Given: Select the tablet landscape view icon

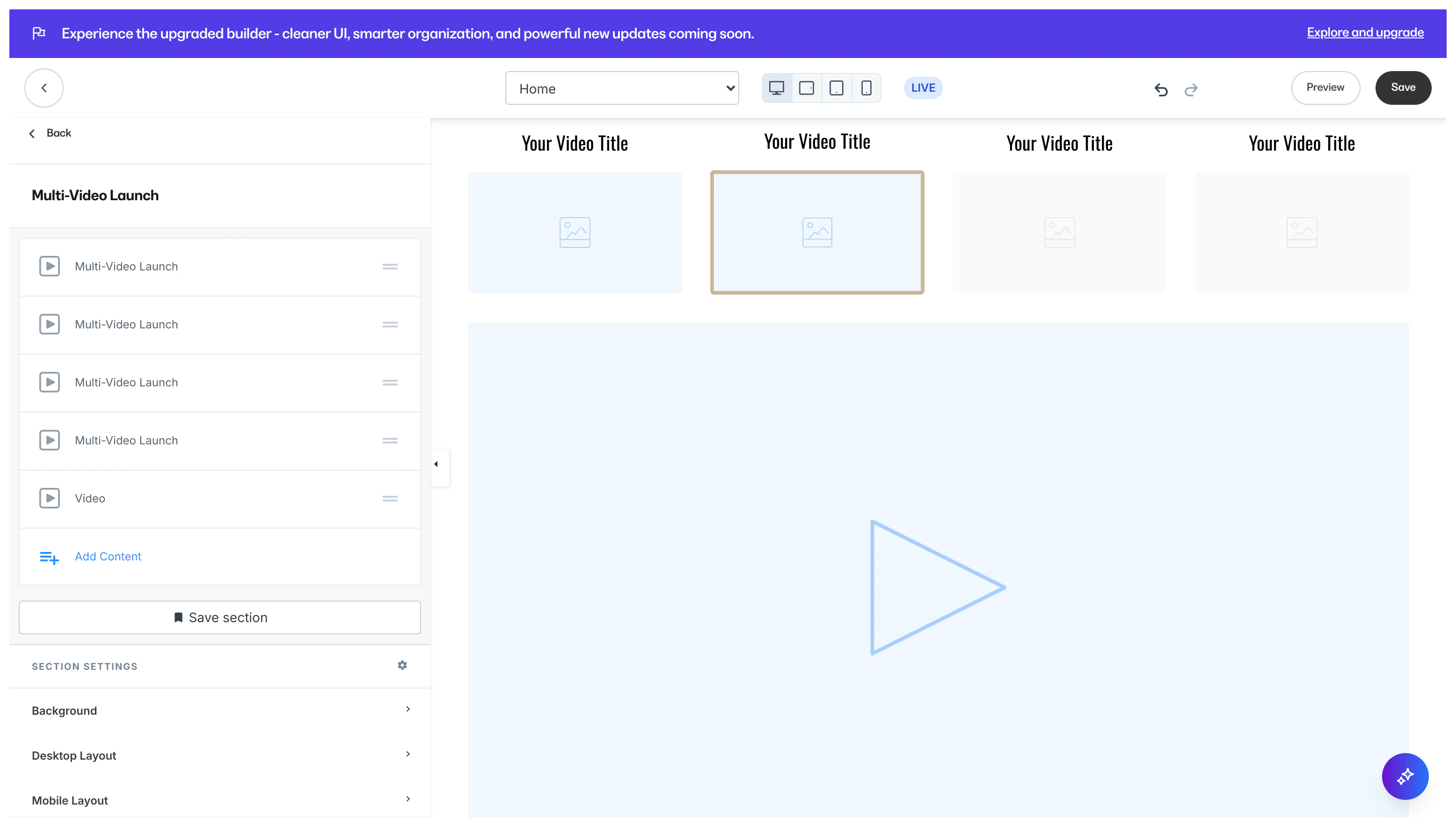Looking at the screenshot, I should tap(806, 88).
